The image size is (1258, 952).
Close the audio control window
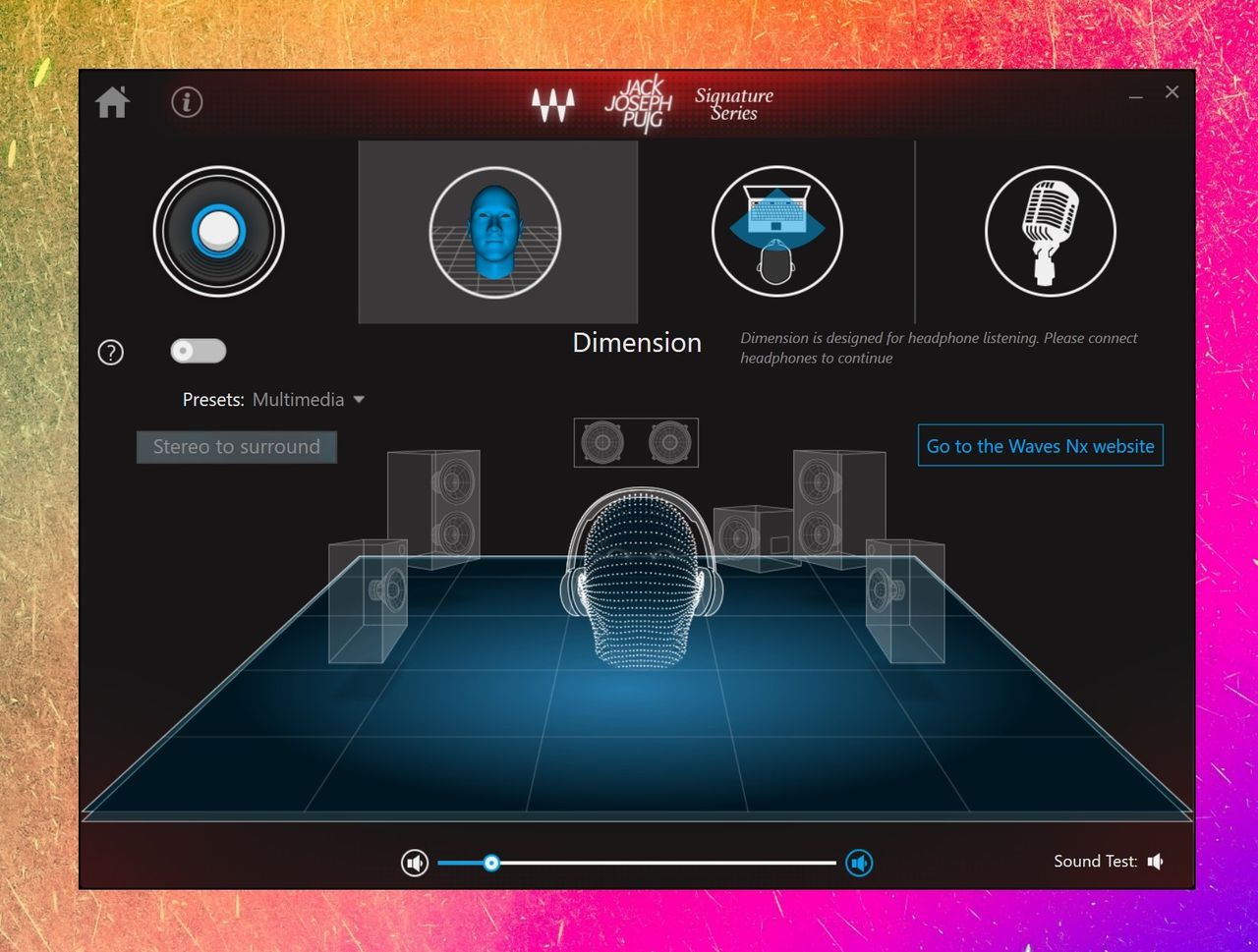coord(1172,92)
